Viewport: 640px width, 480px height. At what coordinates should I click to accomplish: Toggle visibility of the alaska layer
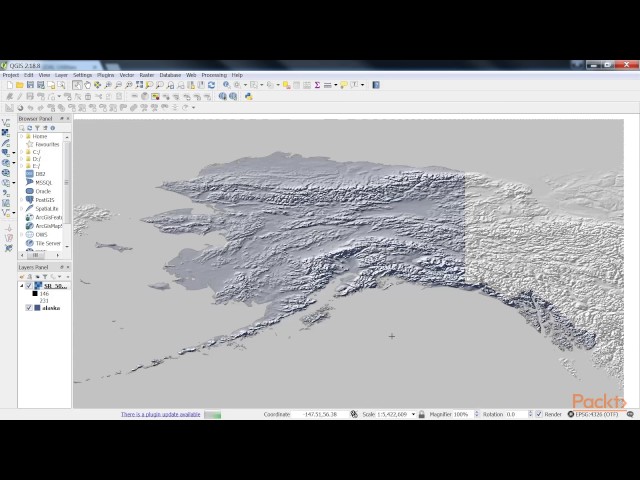(29, 308)
